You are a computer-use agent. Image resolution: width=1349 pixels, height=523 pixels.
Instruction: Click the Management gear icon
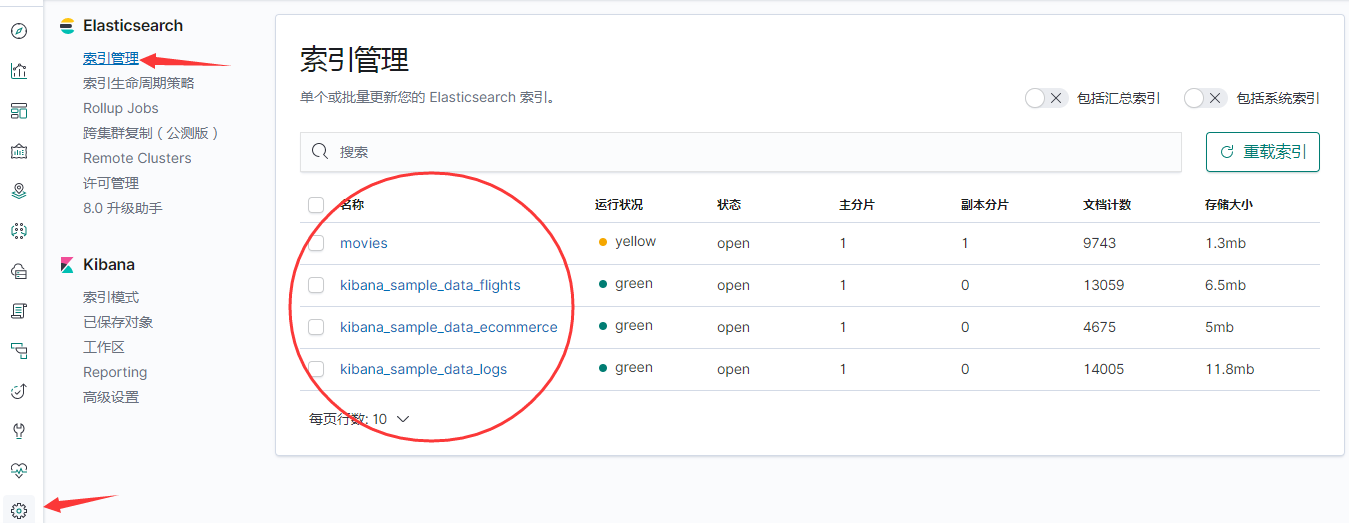[19, 510]
